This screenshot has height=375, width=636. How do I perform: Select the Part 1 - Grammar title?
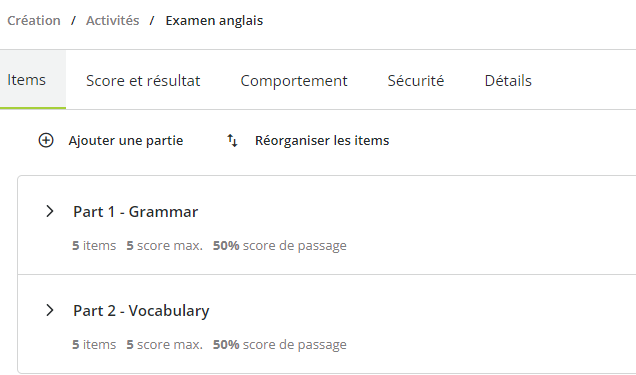point(135,212)
